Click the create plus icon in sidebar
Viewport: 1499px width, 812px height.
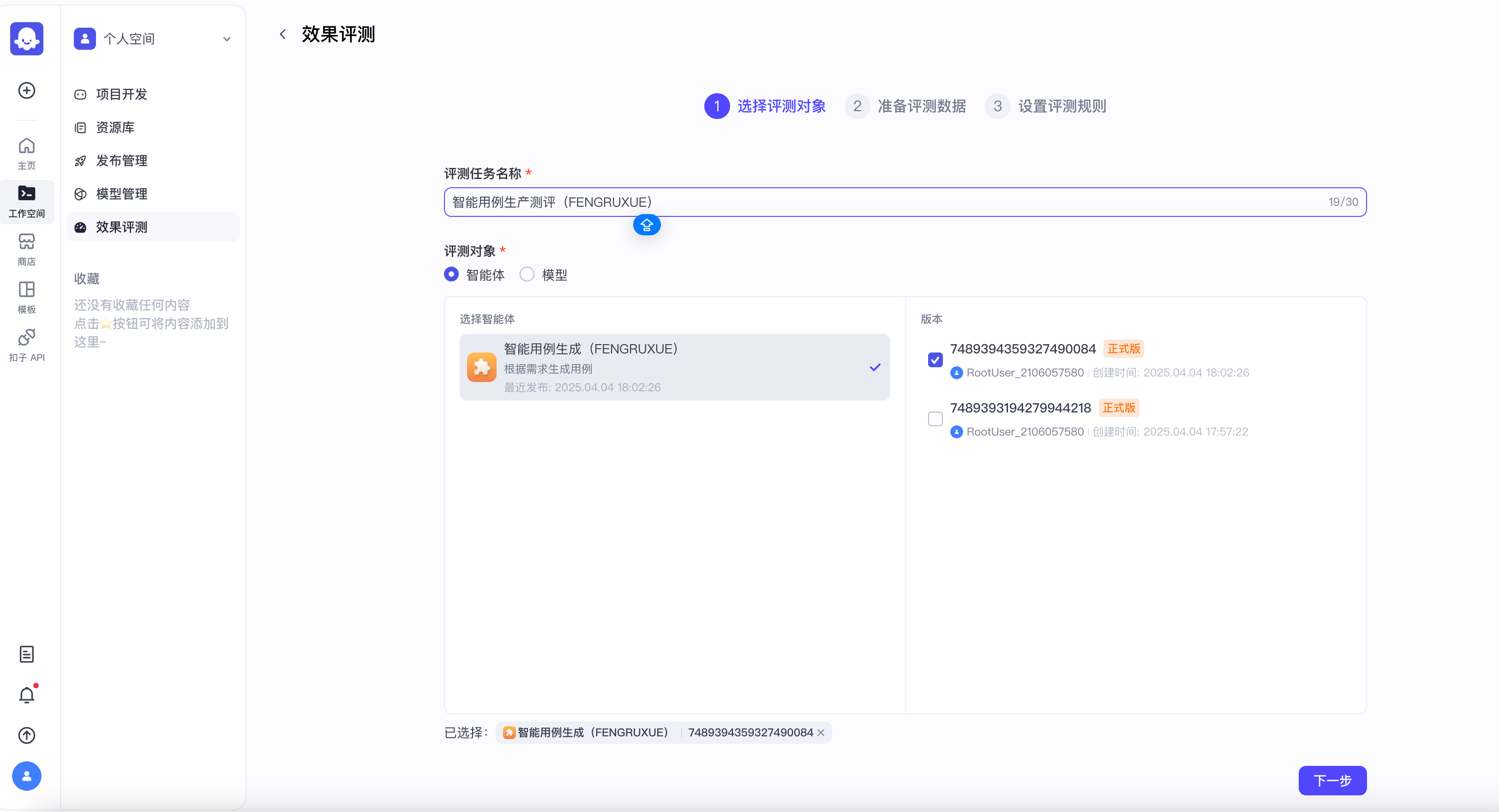pos(27,90)
